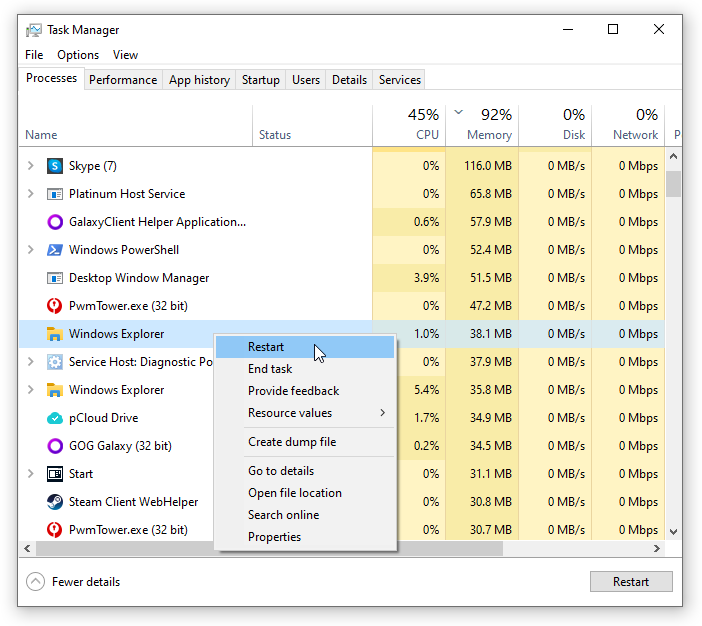Viewport: 702px width, 626px height.
Task: Click the Start process icon
Action: [x=55, y=474]
